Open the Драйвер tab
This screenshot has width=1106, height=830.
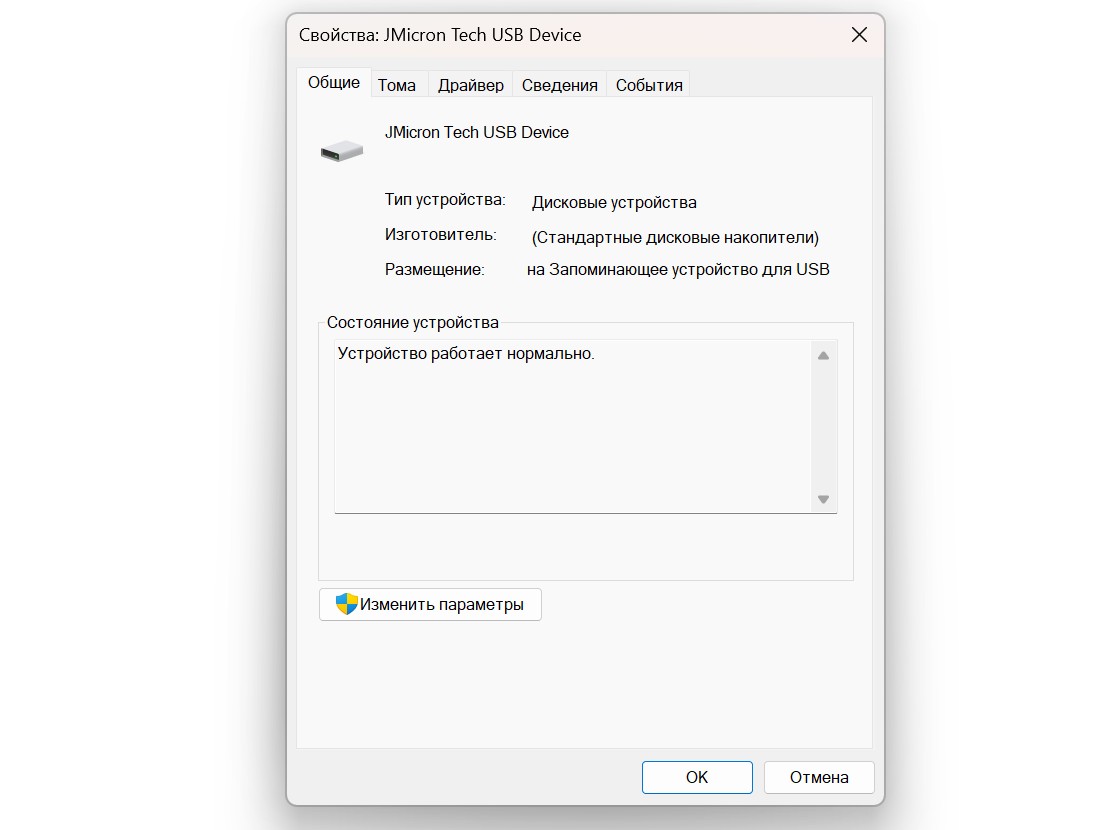click(470, 85)
